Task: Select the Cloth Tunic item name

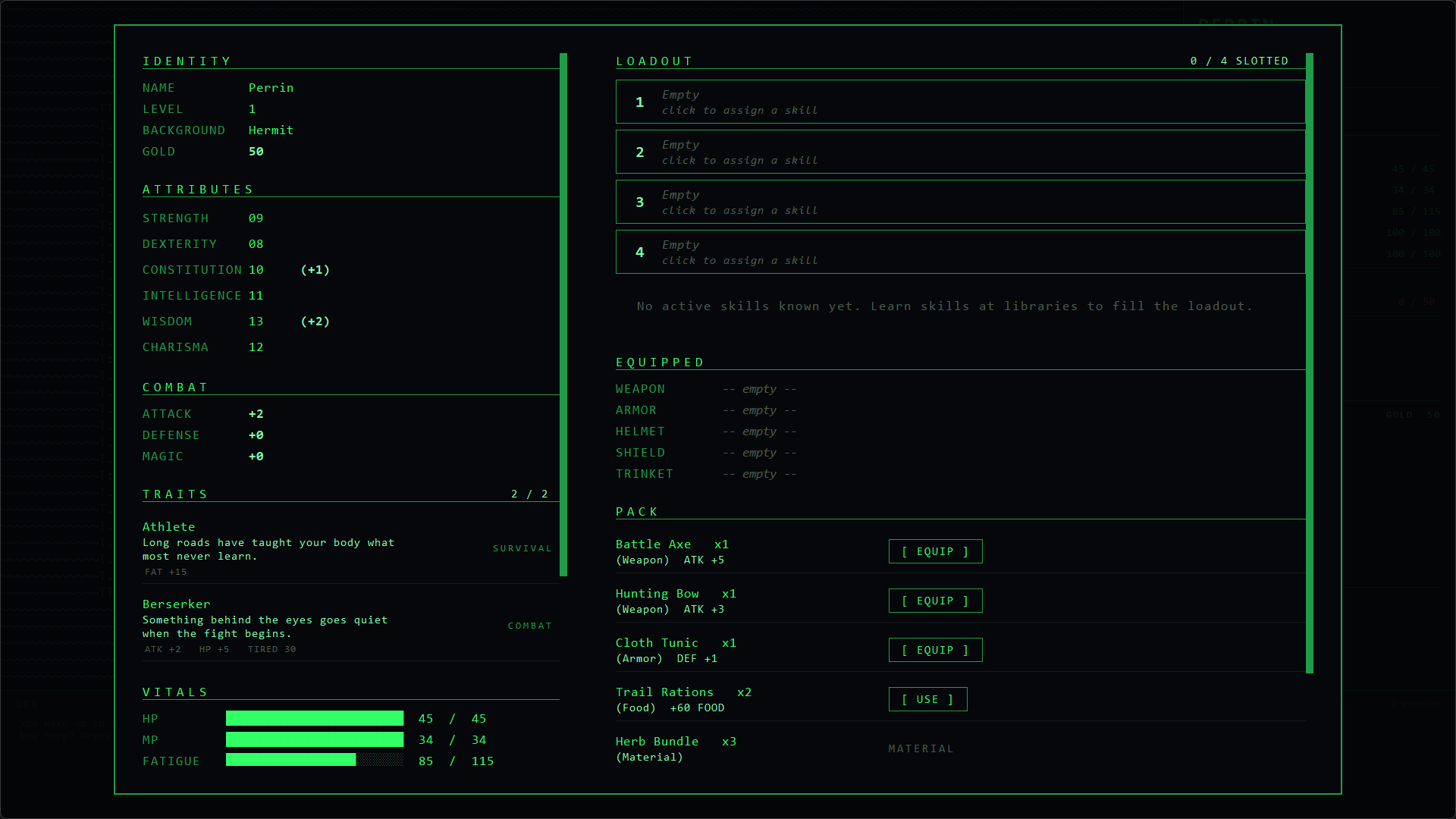Action: [x=657, y=643]
